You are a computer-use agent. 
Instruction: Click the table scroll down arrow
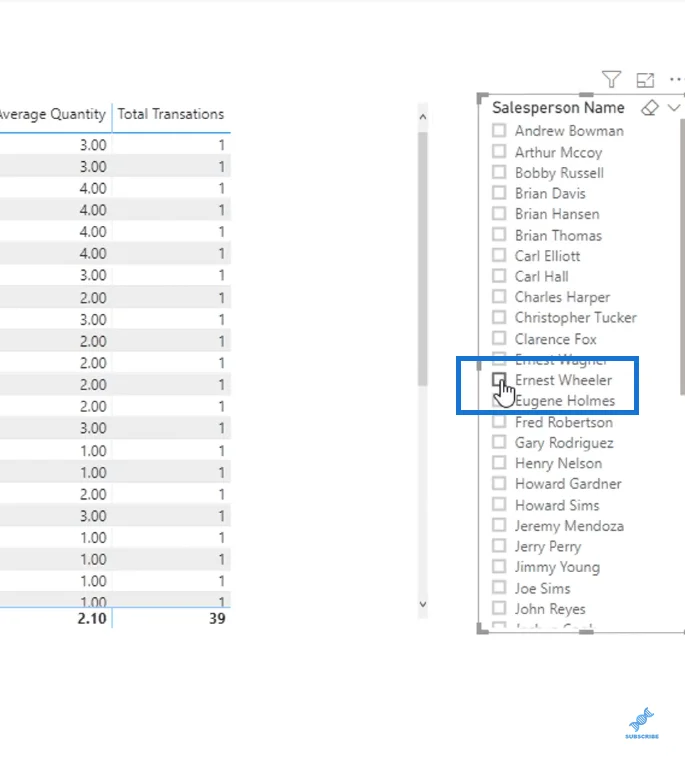423,604
